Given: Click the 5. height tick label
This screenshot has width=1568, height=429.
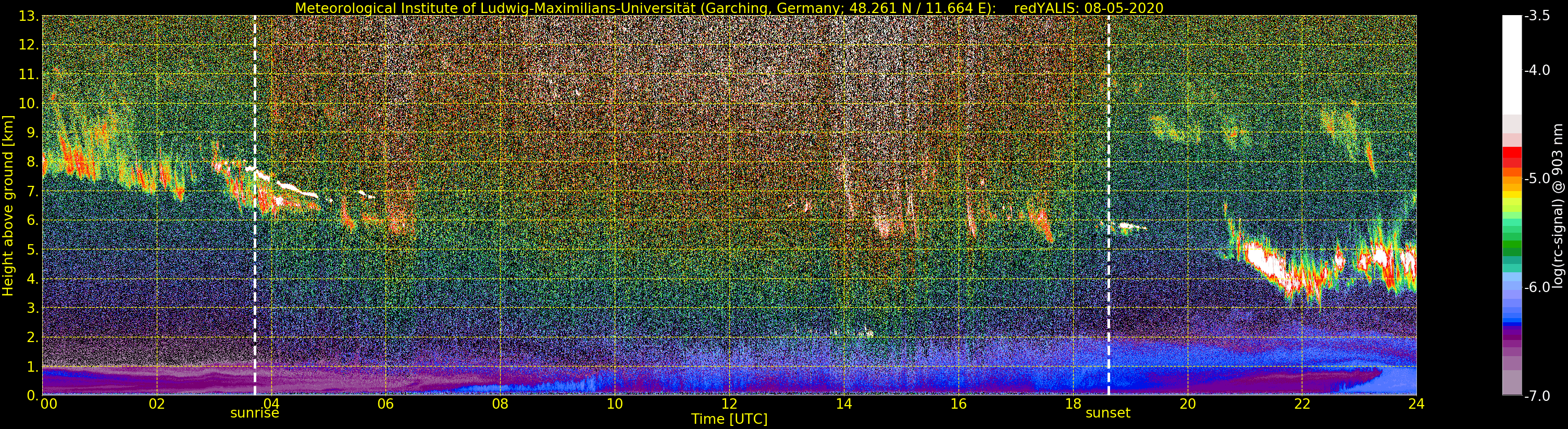Looking at the screenshot, I should [x=32, y=249].
